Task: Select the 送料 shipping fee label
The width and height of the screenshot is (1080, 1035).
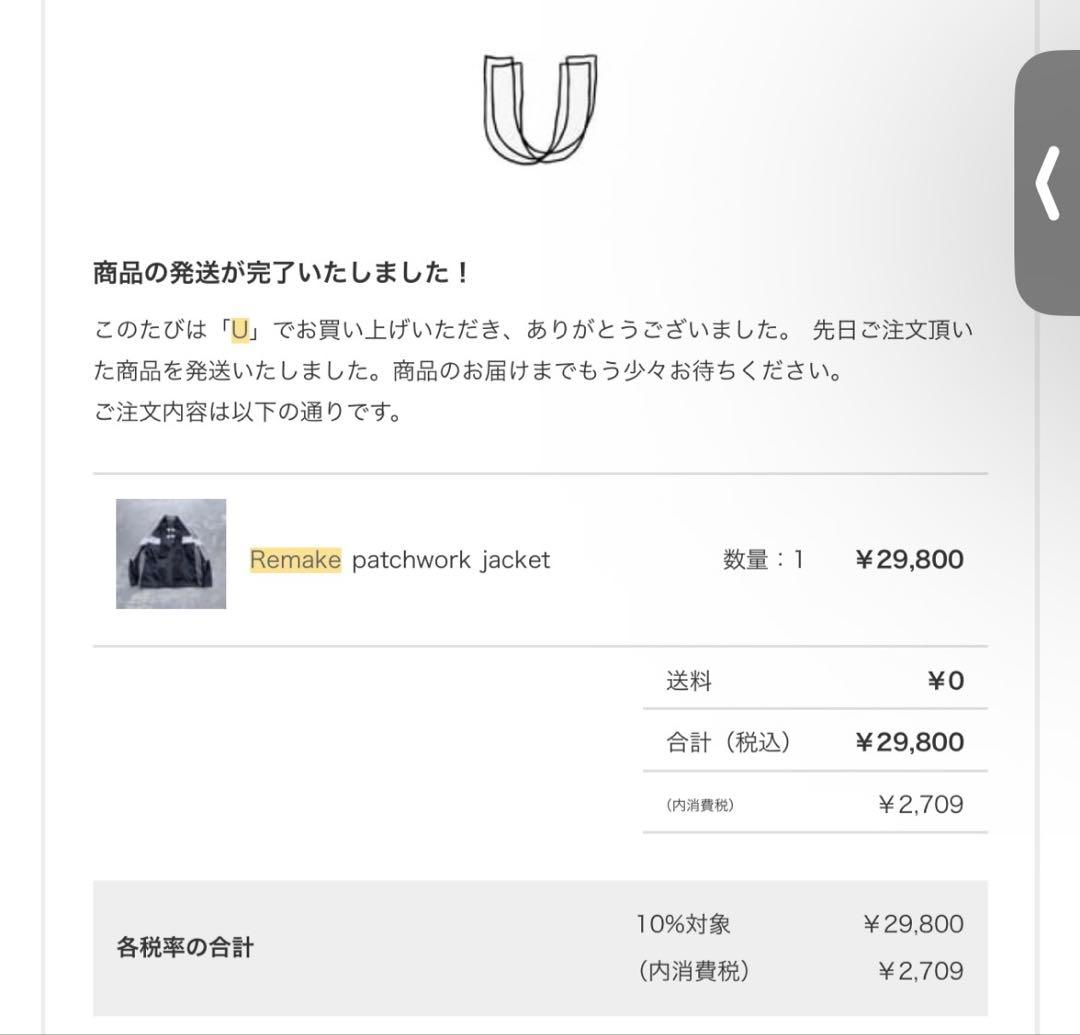Action: point(689,681)
